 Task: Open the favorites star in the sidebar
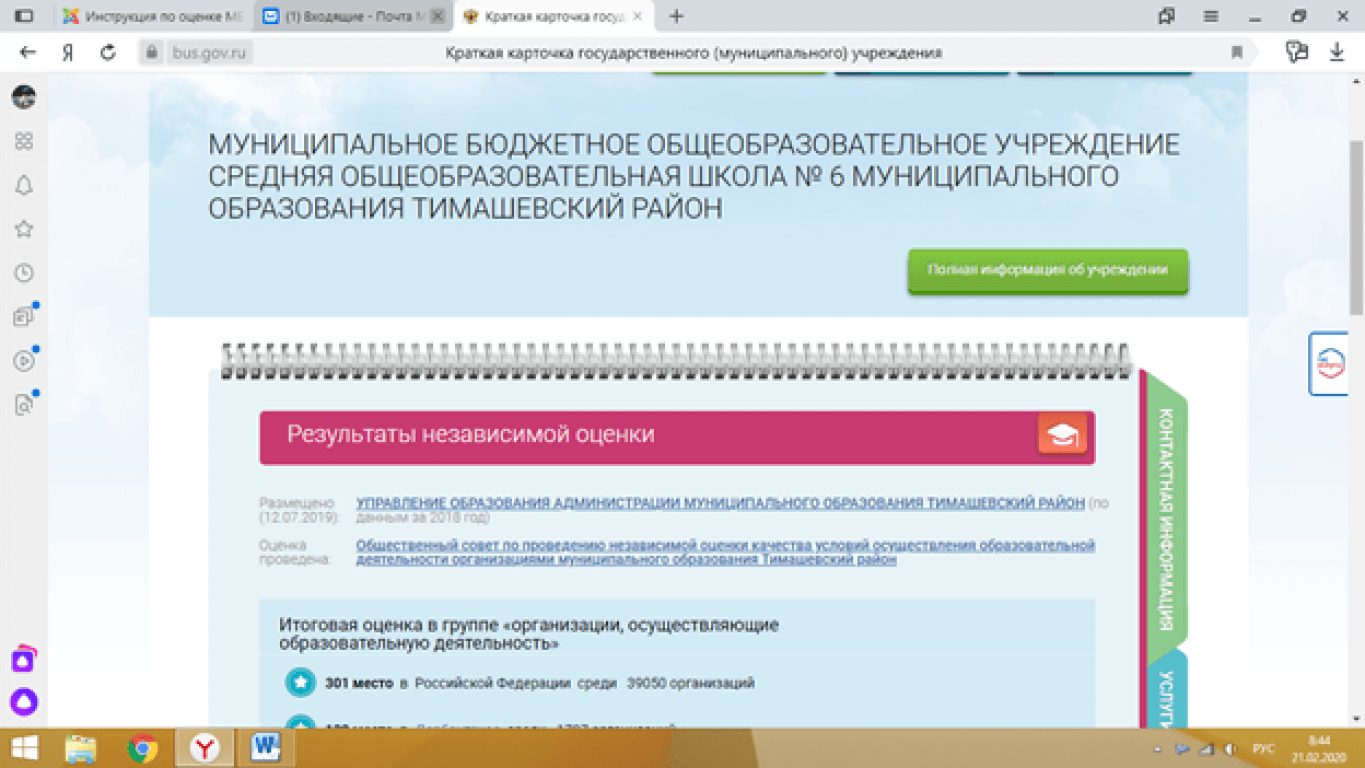click(x=24, y=229)
